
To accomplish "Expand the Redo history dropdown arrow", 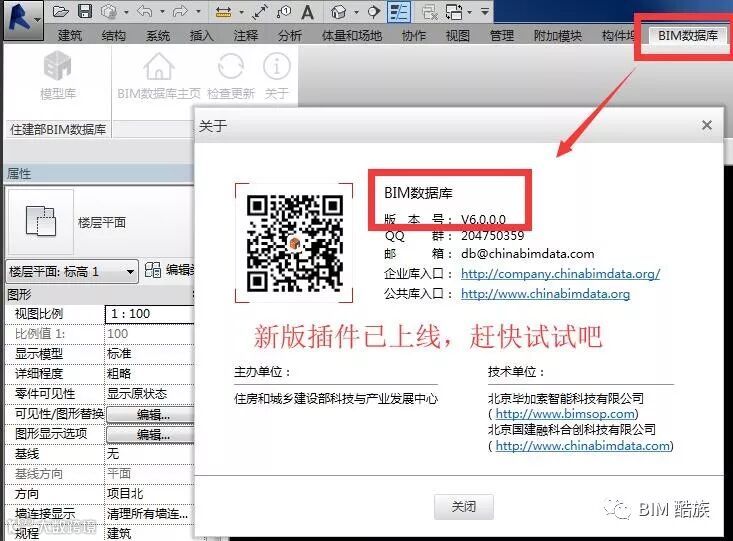I will 198,12.
